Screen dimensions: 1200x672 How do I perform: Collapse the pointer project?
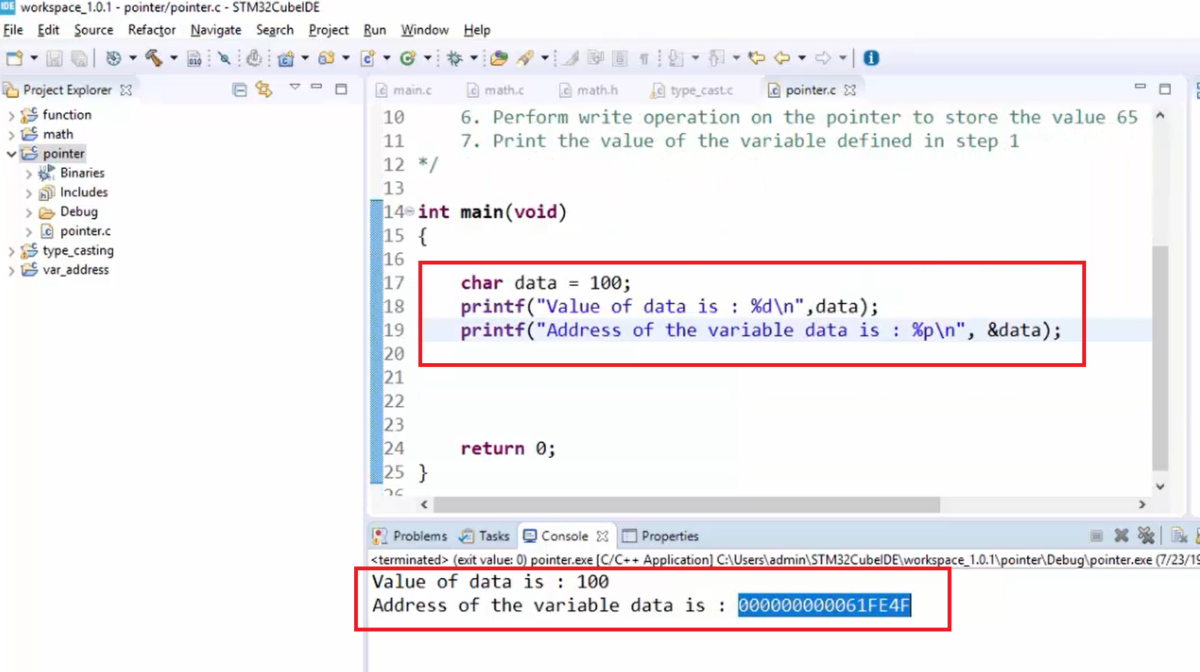coord(11,154)
